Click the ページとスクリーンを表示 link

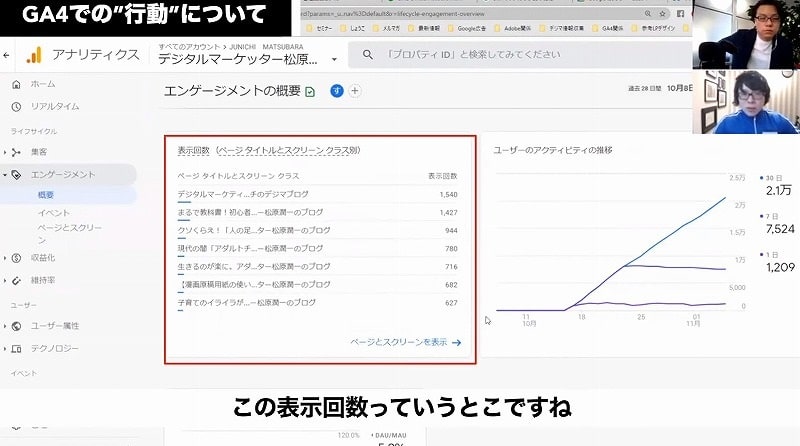click(x=406, y=342)
